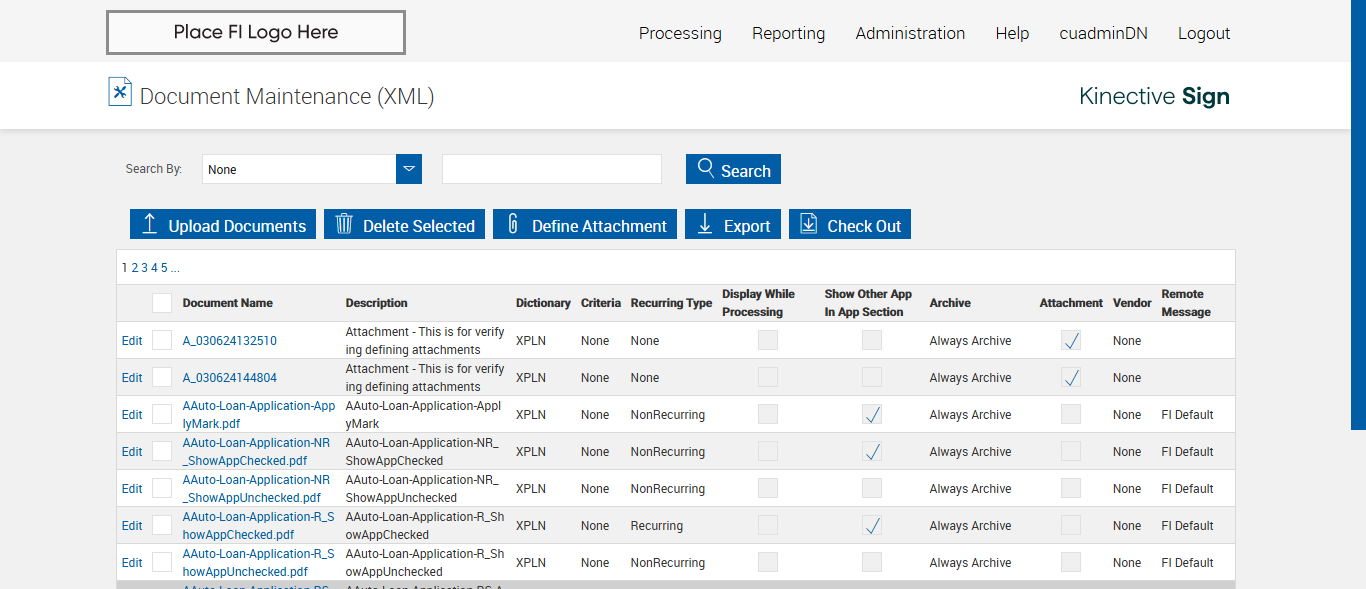Viewport: 1366px width, 589px height.
Task: Open the A_030624144804 document link
Action: pyautogui.click(x=229, y=378)
